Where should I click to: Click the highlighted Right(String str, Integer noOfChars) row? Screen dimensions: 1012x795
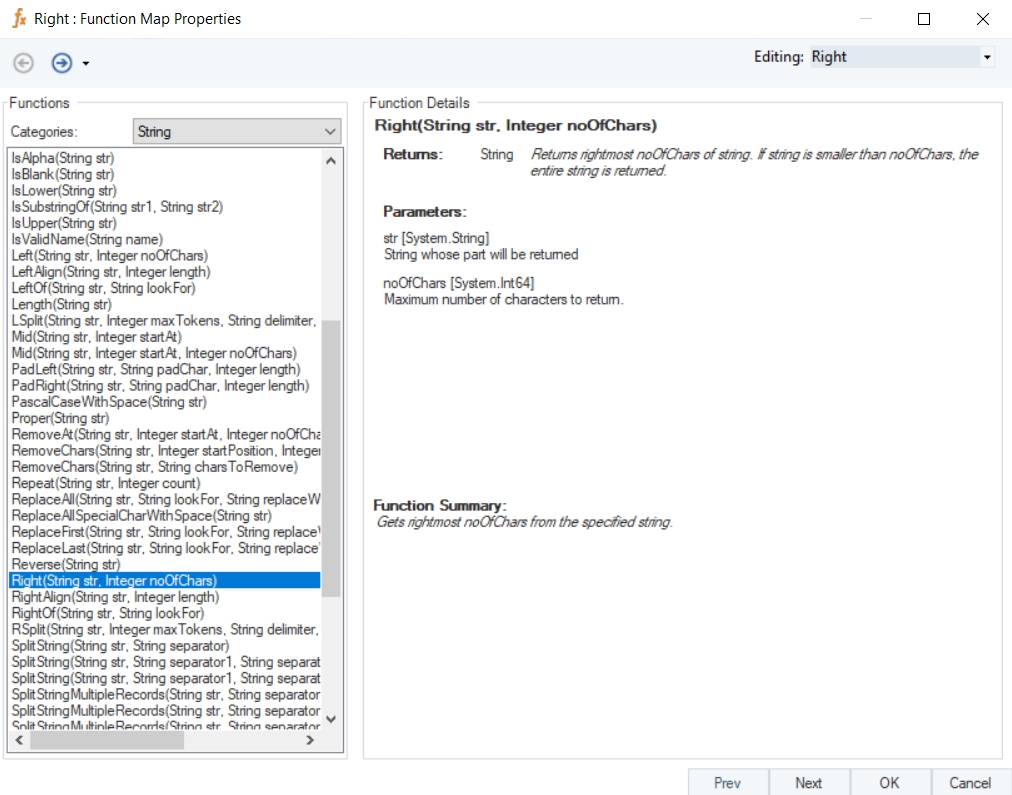(x=165, y=581)
